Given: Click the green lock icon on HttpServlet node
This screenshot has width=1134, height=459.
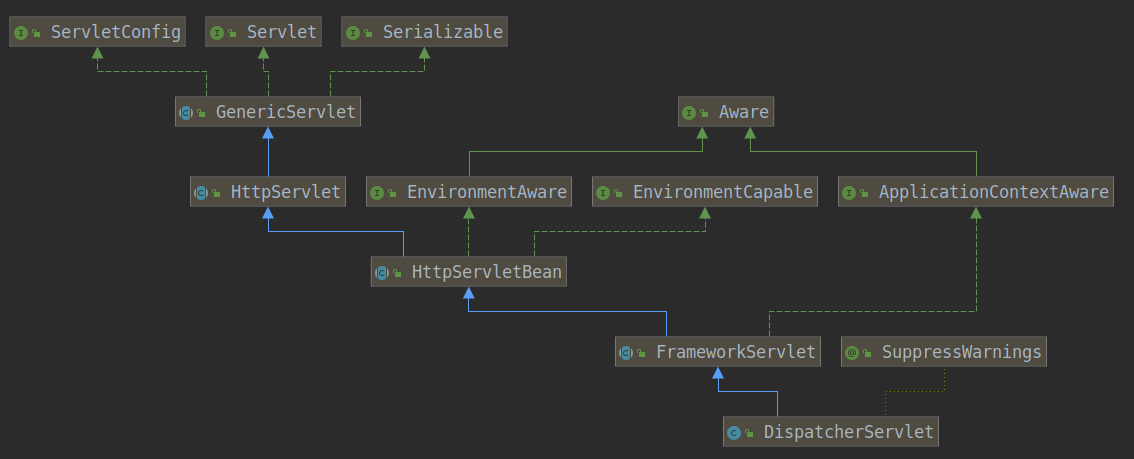Looking at the screenshot, I should (x=216, y=194).
